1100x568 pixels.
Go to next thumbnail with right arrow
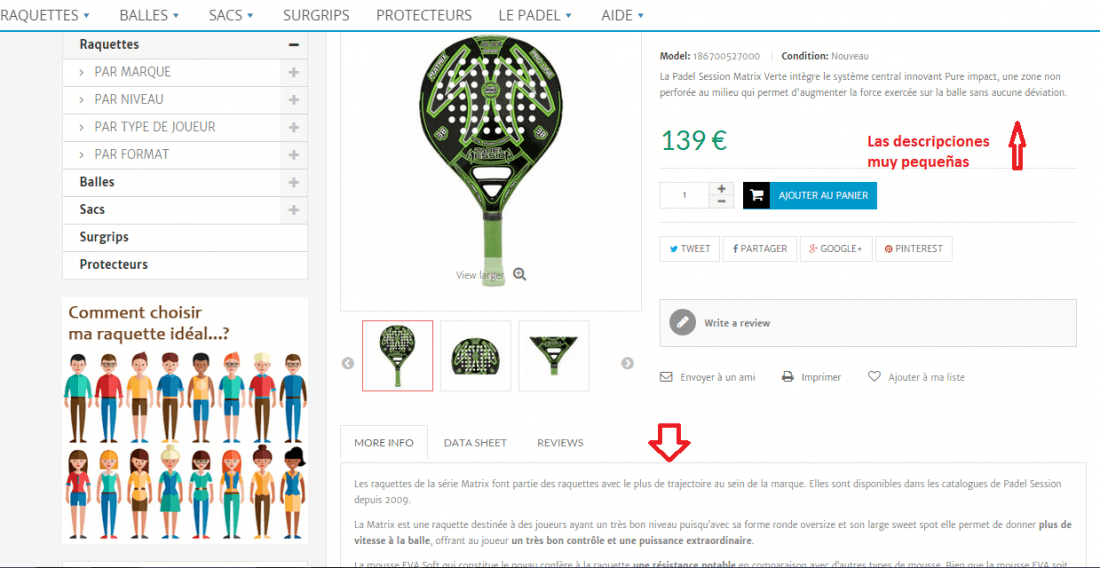(627, 363)
